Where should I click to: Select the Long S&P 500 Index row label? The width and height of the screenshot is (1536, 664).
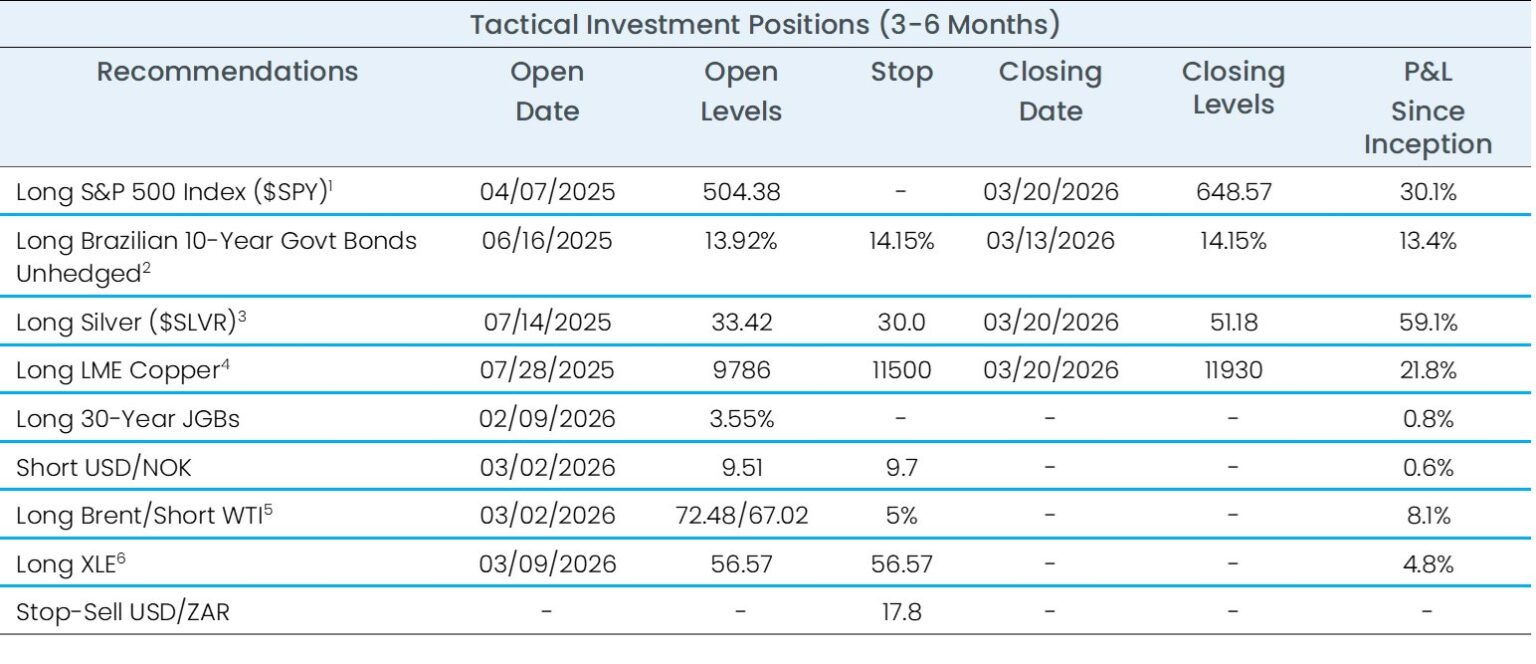tap(170, 192)
